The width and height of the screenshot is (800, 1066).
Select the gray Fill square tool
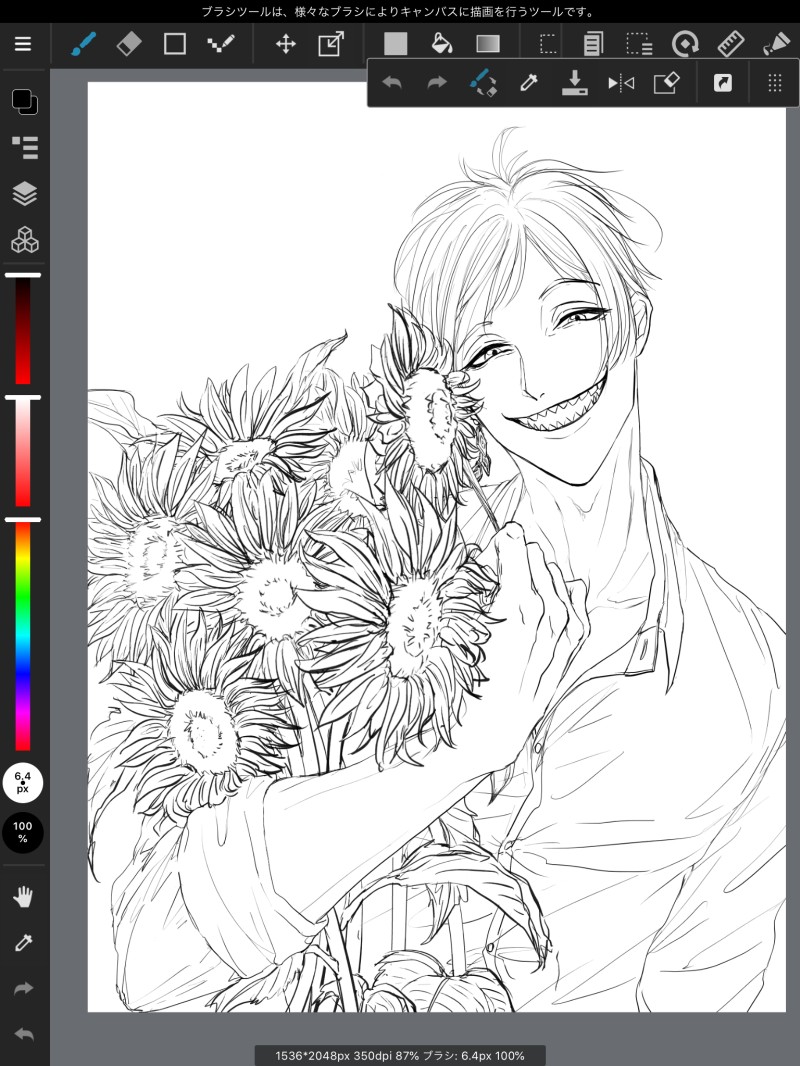point(396,44)
